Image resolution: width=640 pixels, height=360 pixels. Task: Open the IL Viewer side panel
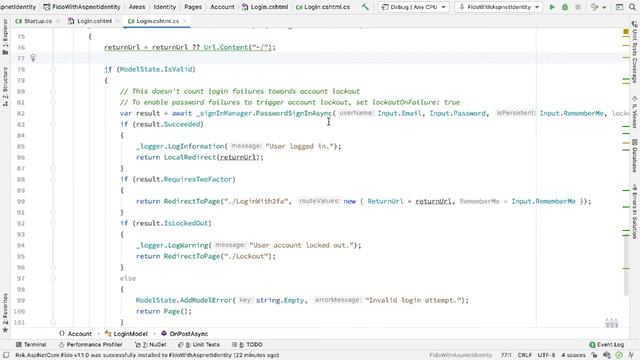635,112
